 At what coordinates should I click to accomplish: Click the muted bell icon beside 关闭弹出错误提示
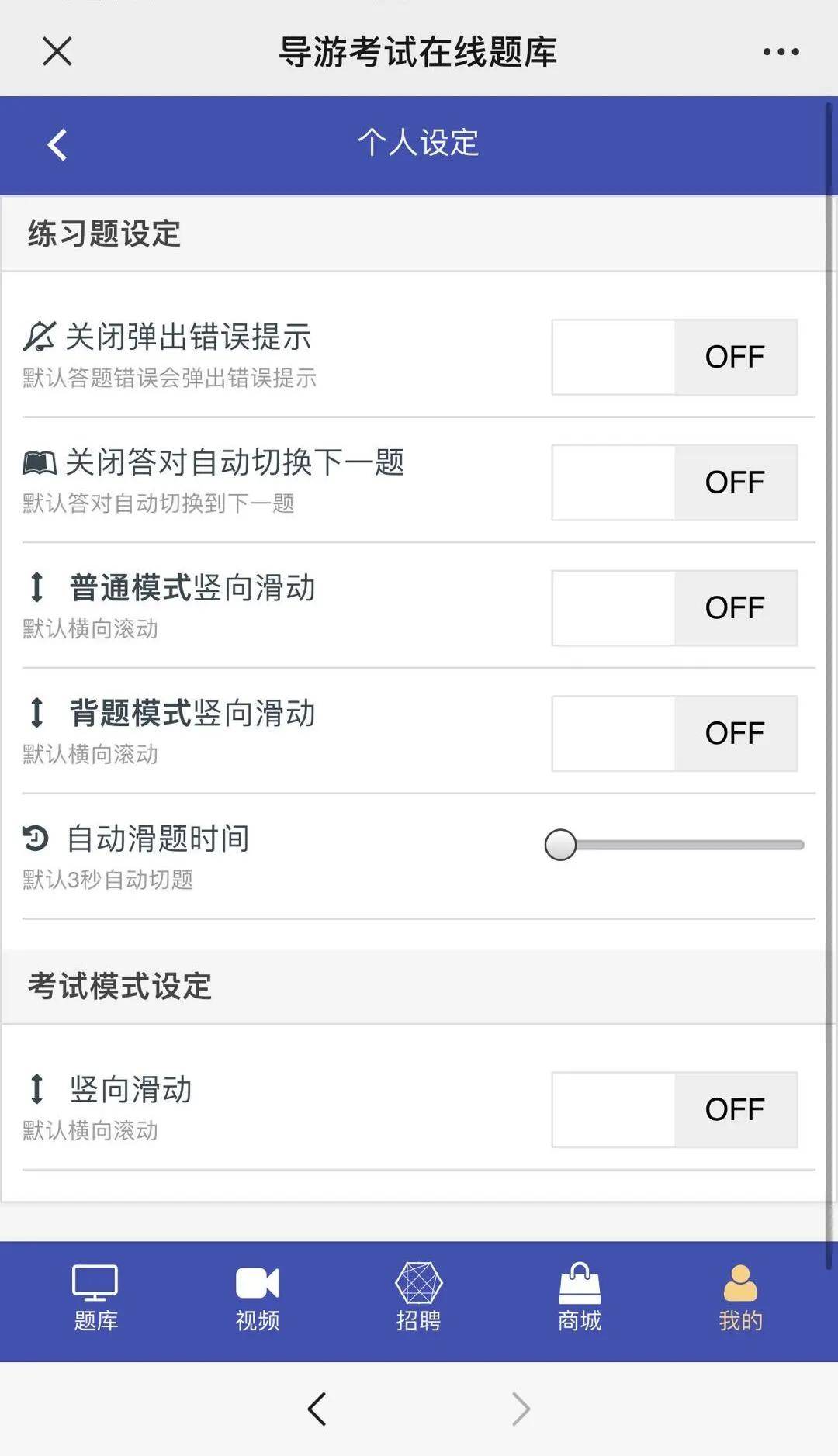tap(39, 337)
